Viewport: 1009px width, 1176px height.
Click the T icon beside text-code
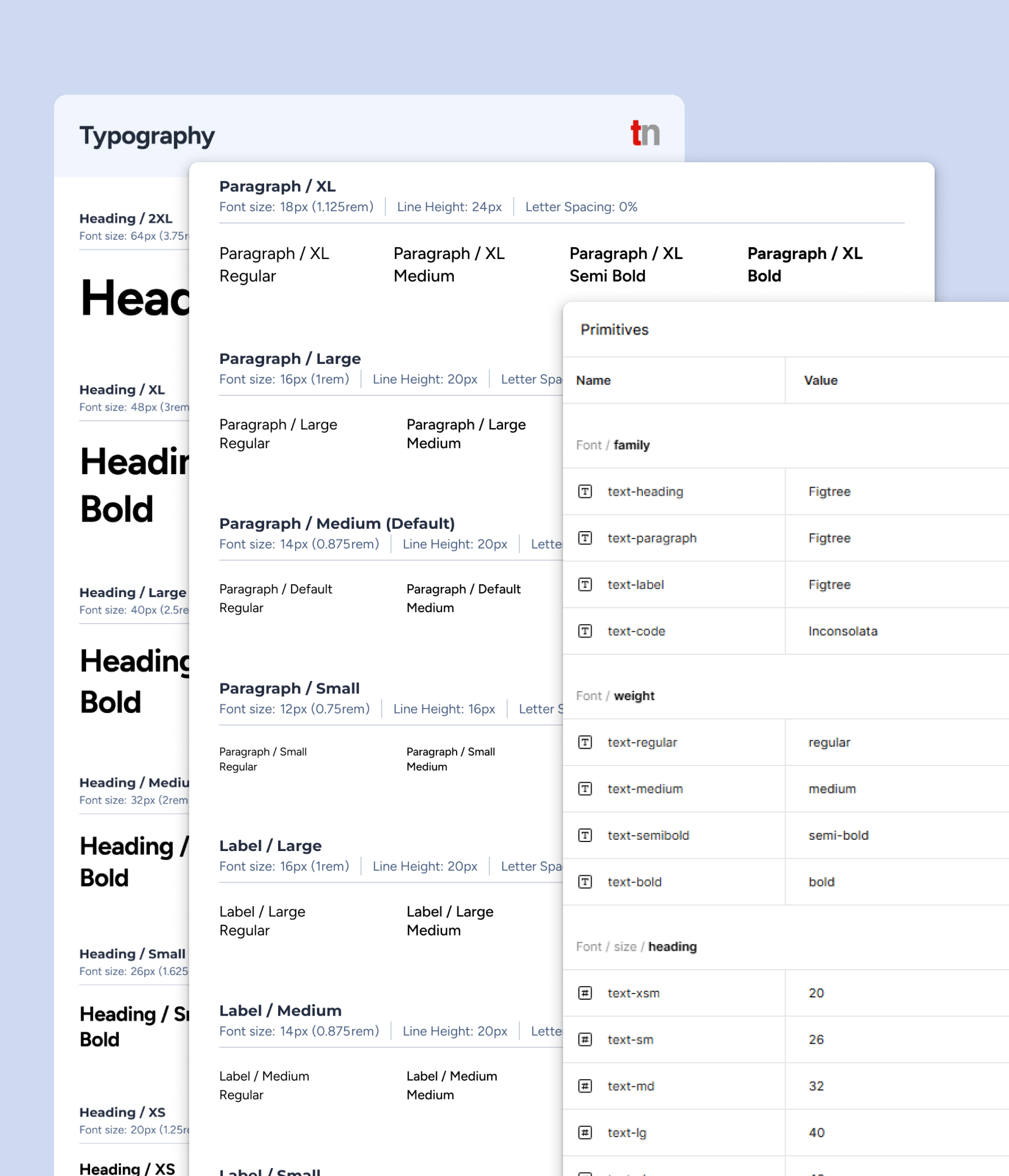pos(585,631)
